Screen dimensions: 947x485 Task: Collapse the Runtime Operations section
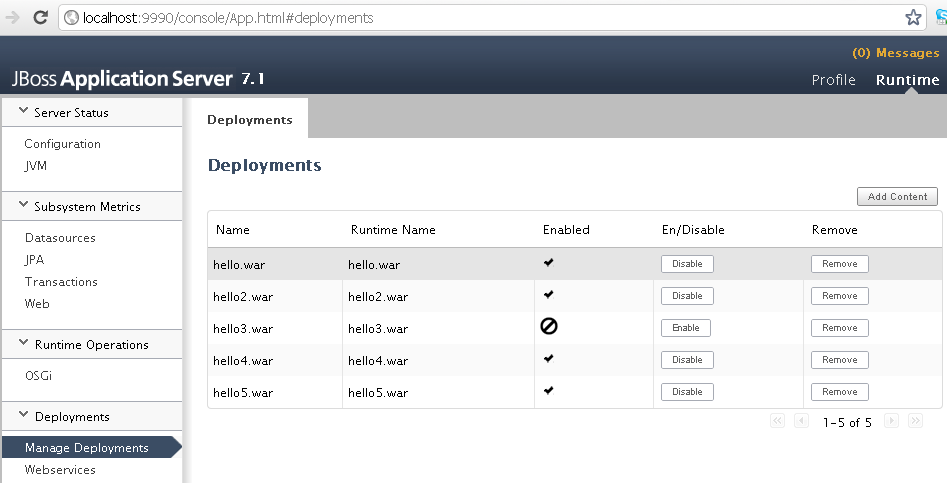click(x=24, y=344)
